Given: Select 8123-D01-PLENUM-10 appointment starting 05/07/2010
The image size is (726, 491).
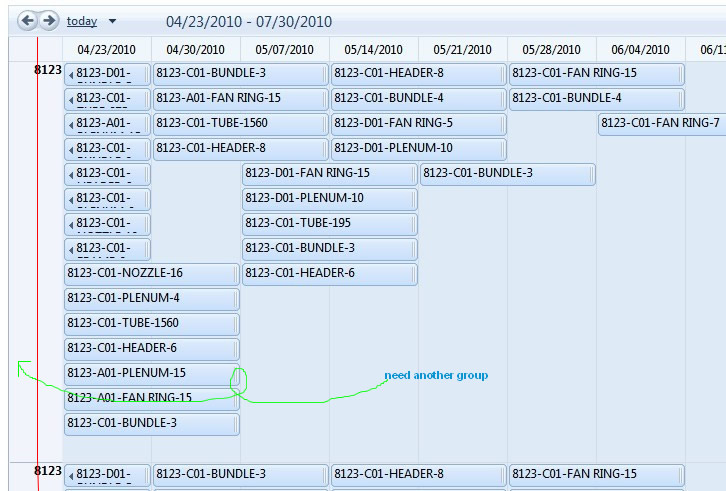Looking at the screenshot, I should click(330, 199).
